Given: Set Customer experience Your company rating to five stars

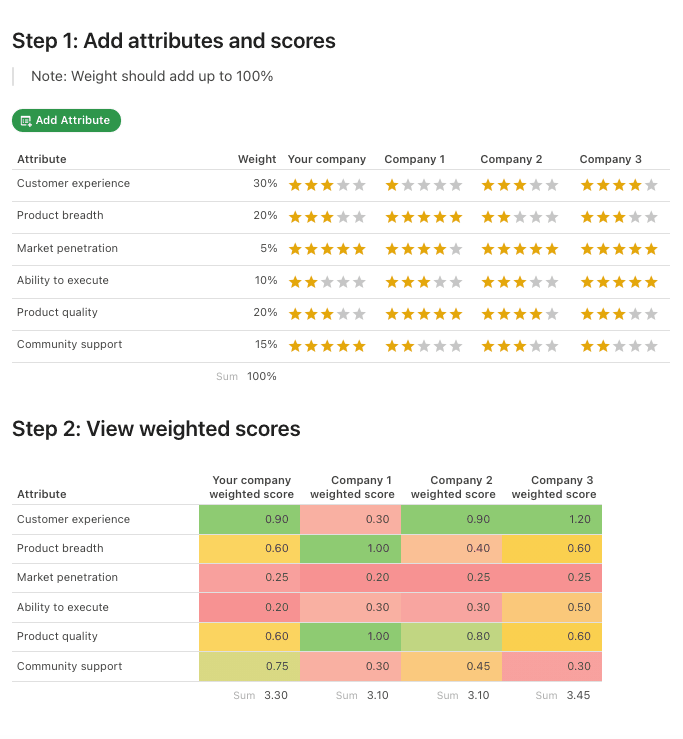Looking at the screenshot, I should (x=359, y=185).
